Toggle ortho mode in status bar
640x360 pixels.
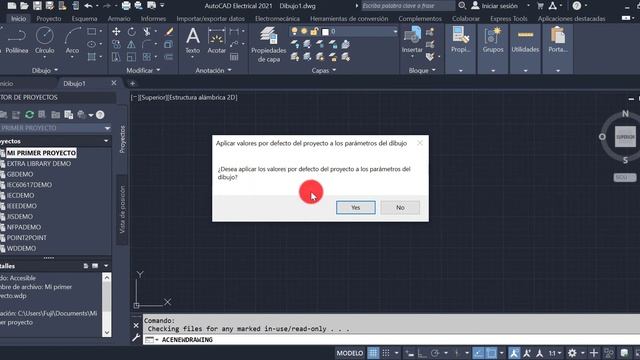[422, 353]
